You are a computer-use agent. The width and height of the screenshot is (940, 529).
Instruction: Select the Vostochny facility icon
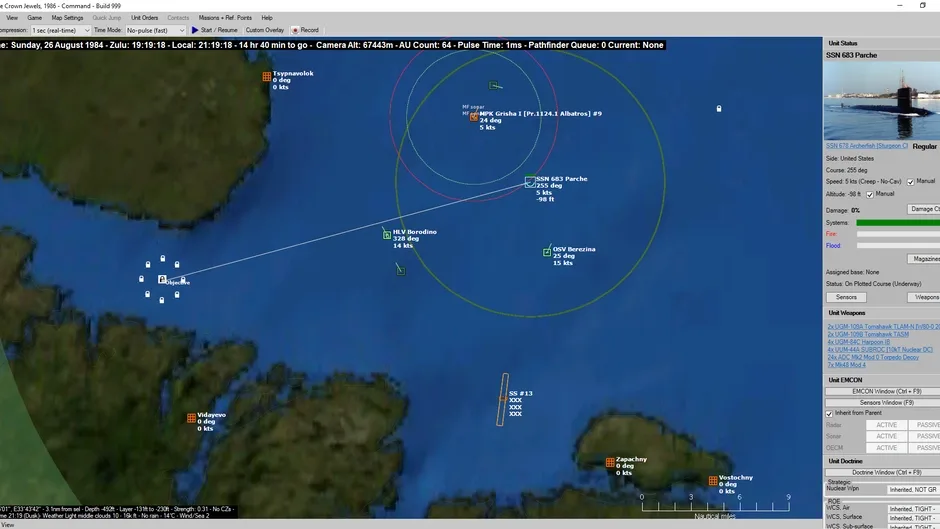point(713,481)
